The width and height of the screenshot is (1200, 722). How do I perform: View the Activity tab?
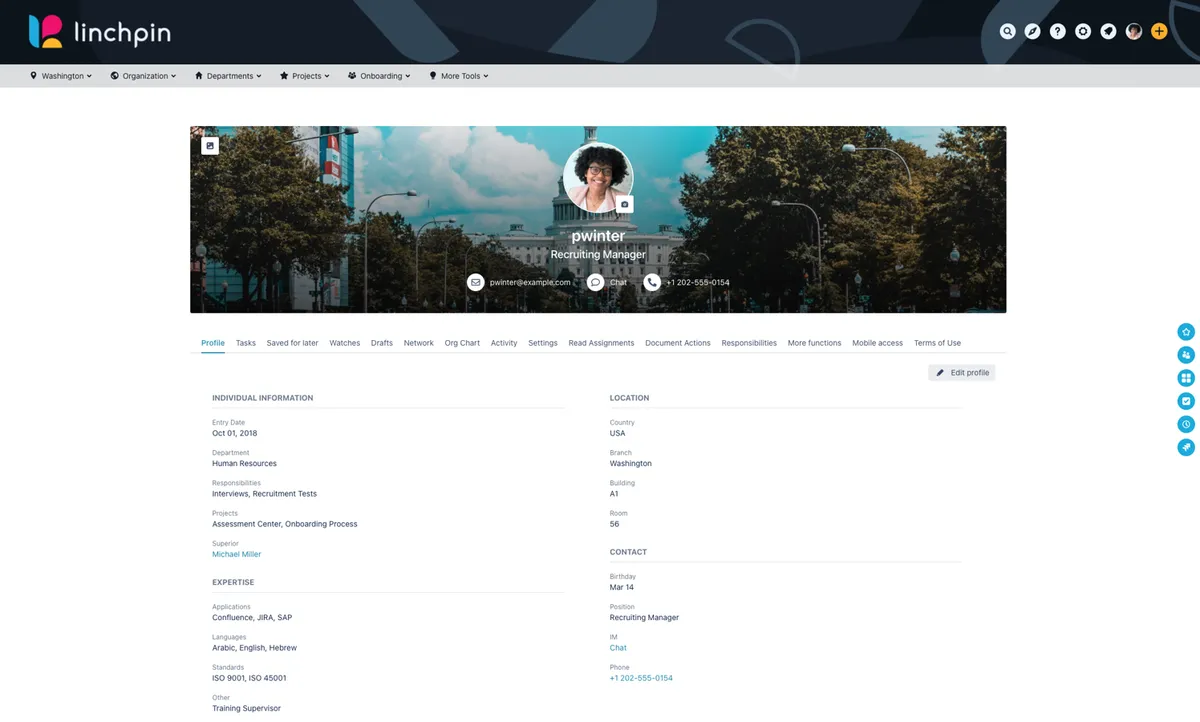click(504, 343)
